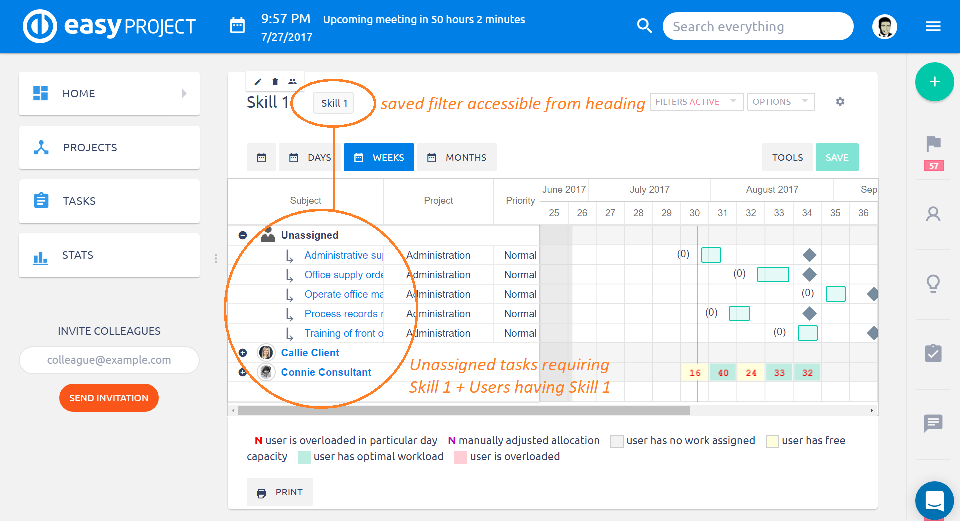Screen dimensions: 960x521
Task: Switch to the Months view
Action: (457, 158)
